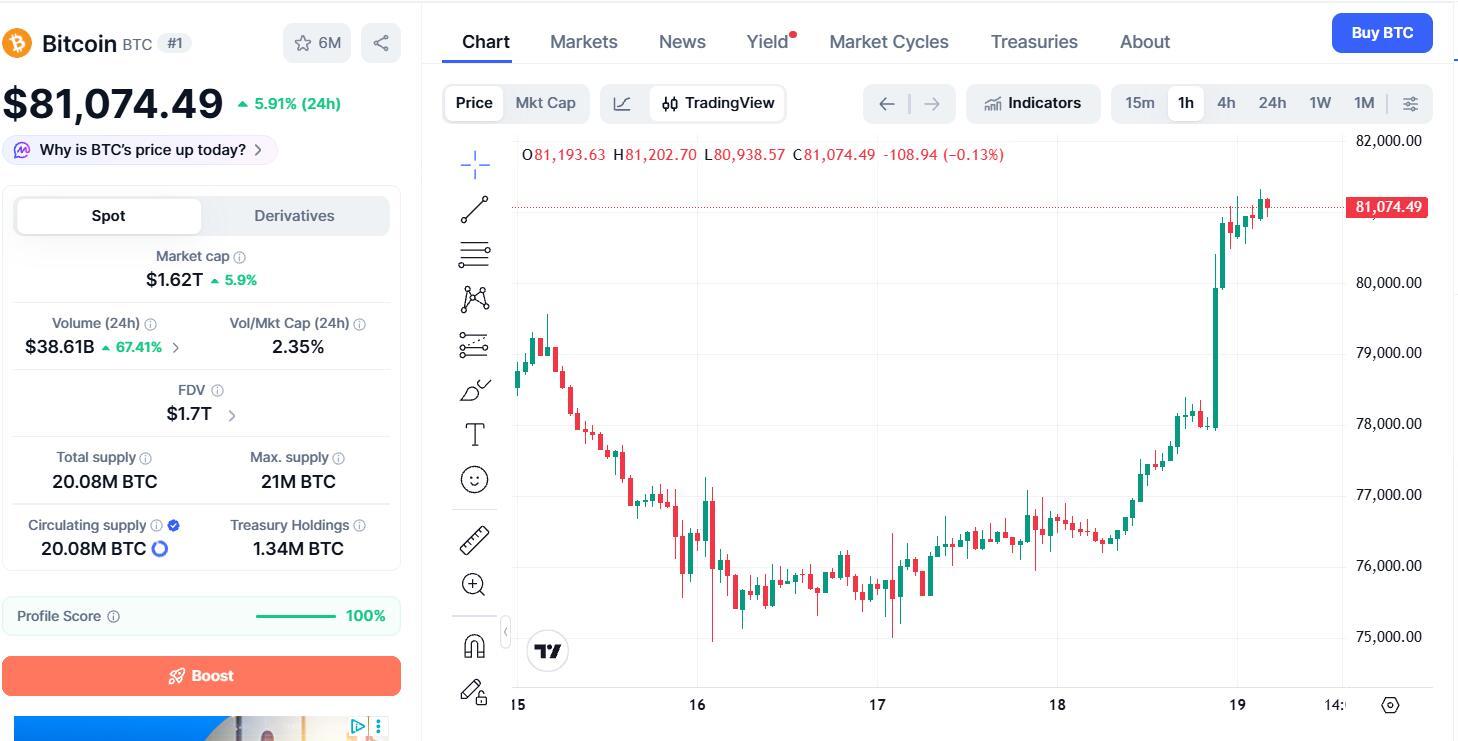
Task: Expand FDV details chevron
Action: pyautogui.click(x=232, y=415)
